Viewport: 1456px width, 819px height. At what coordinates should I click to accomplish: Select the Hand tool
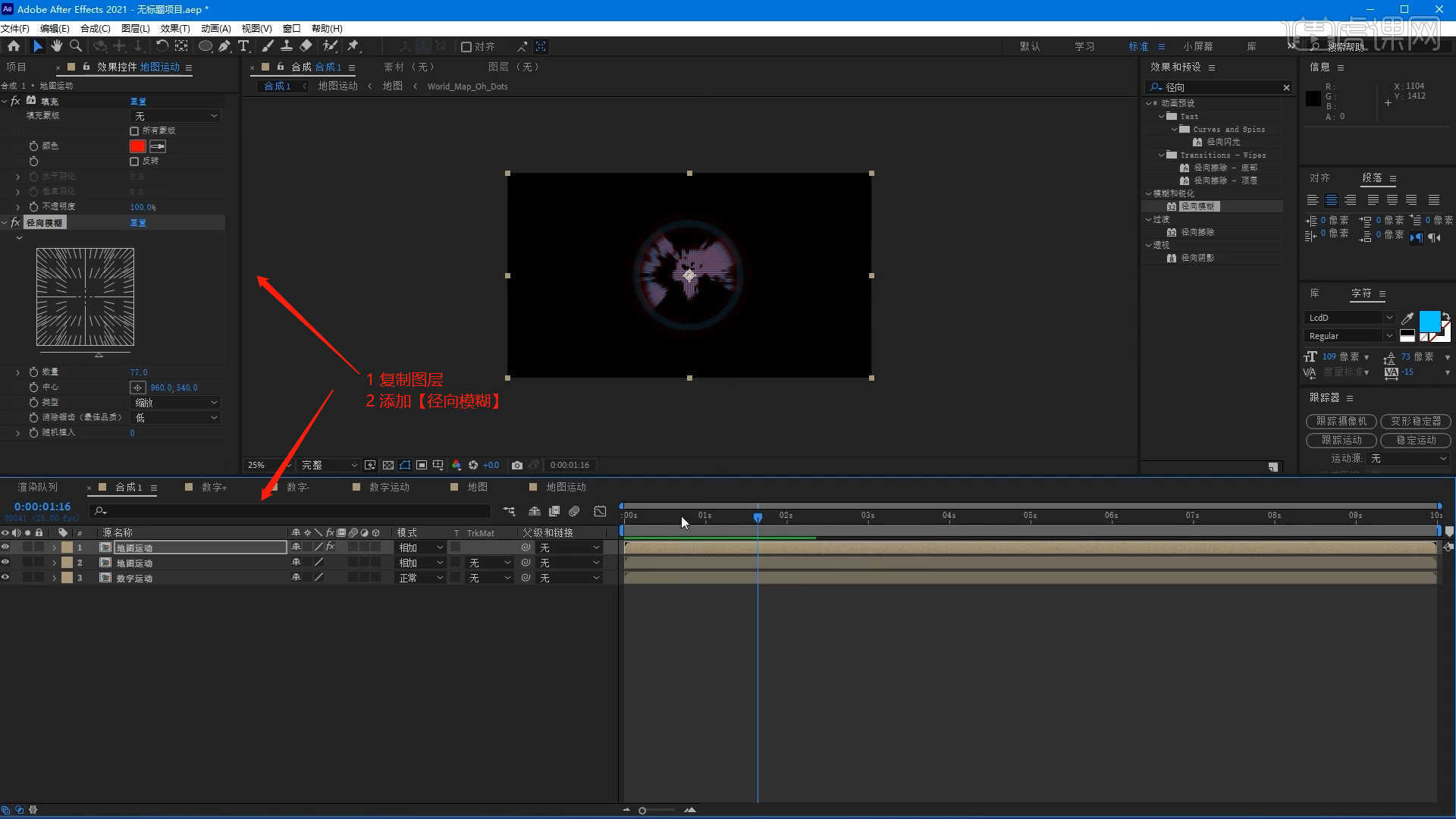(56, 46)
